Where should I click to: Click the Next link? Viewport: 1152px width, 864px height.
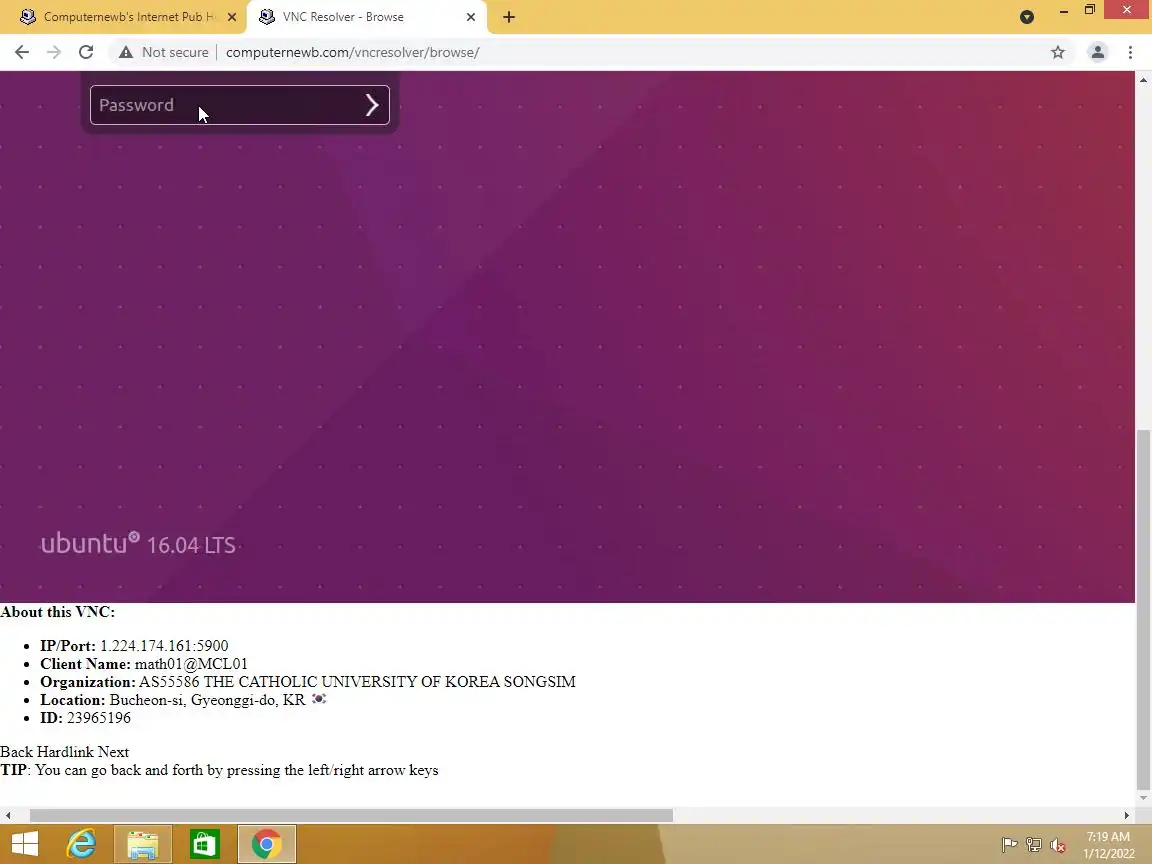pos(113,752)
